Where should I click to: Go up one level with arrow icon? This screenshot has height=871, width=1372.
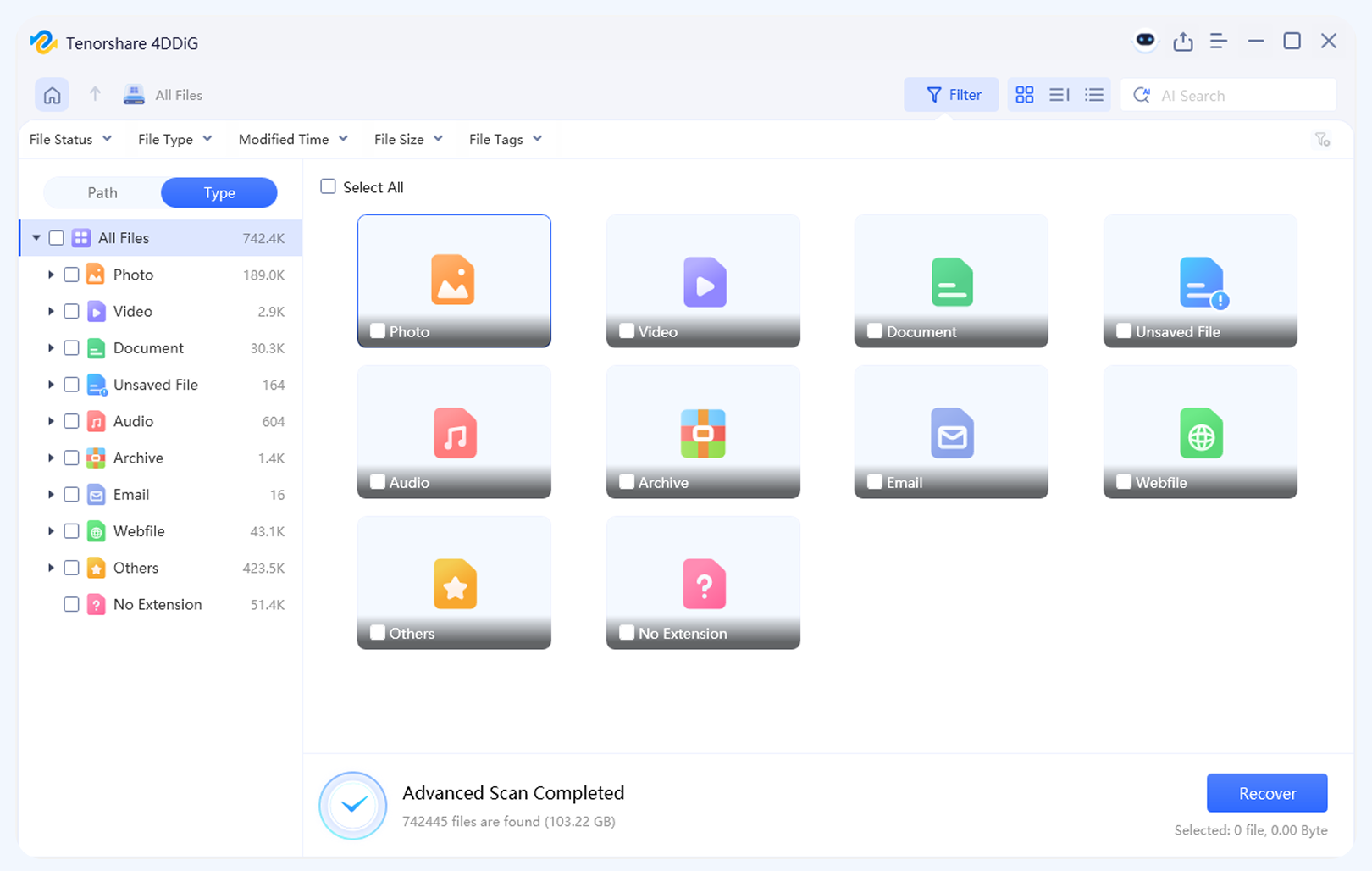pyautogui.click(x=95, y=95)
